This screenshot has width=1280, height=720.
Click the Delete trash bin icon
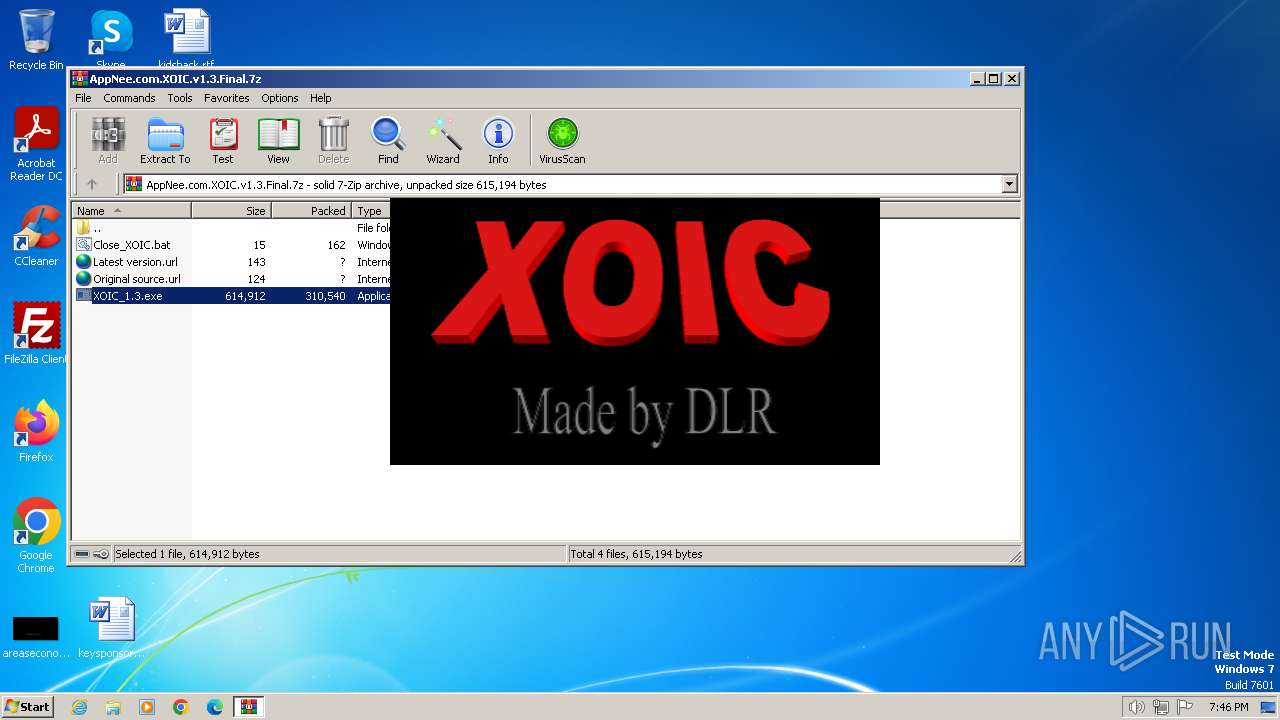click(x=333, y=140)
